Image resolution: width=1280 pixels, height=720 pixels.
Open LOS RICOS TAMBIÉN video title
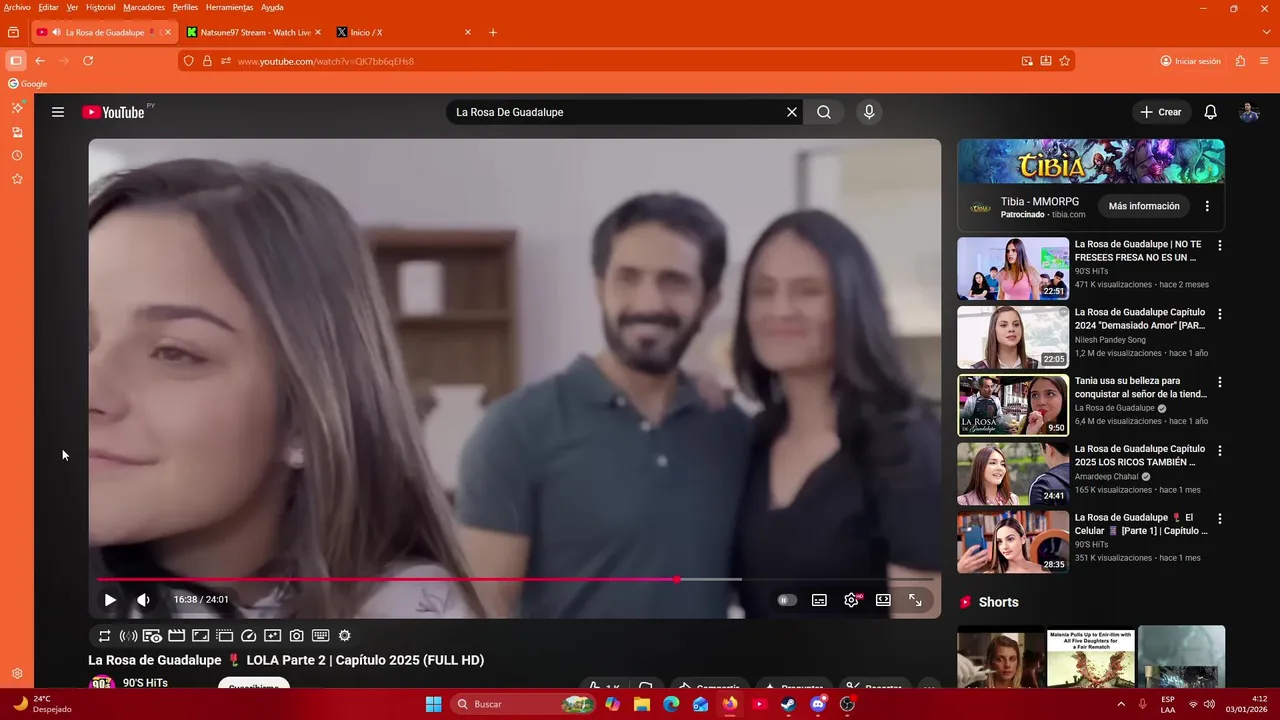[x=1140, y=456]
